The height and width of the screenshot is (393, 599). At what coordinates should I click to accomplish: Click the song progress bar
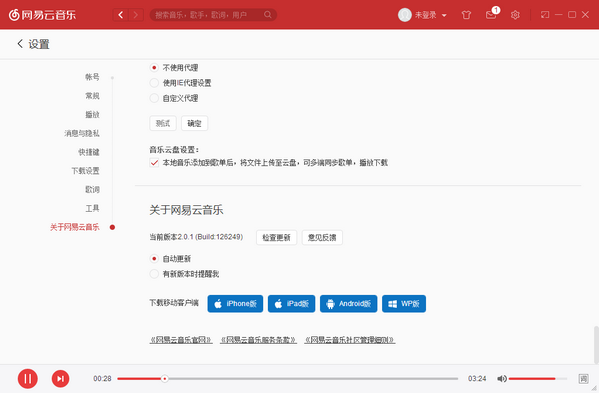[287, 378]
